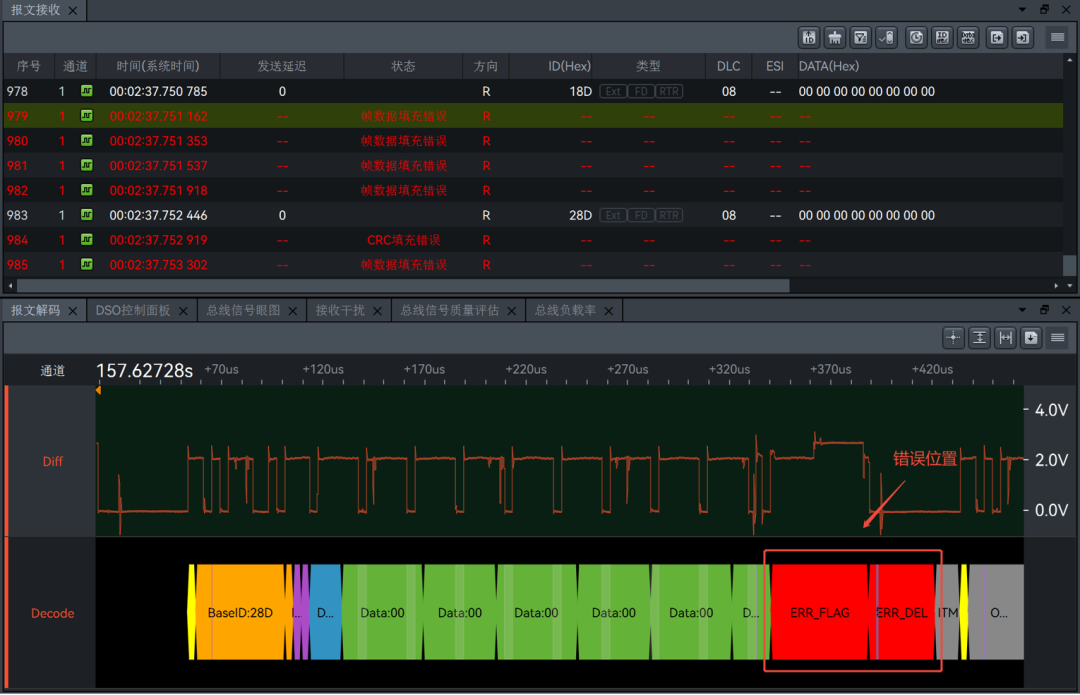Click the green channel icon in row 983

point(87,215)
